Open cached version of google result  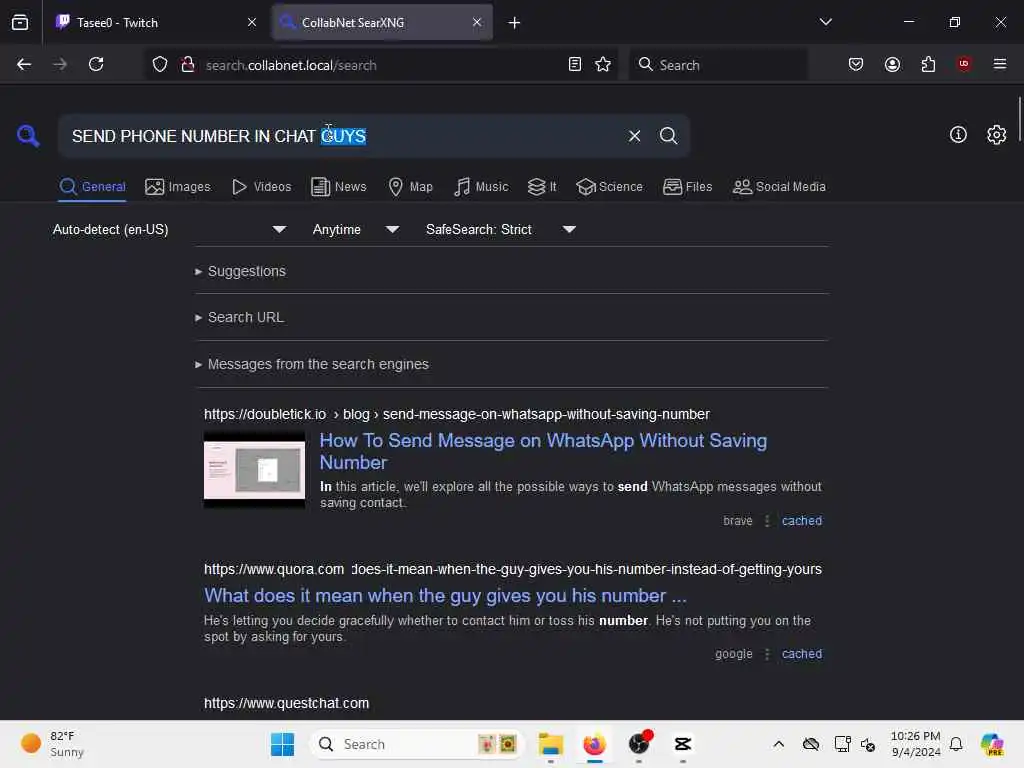point(801,654)
